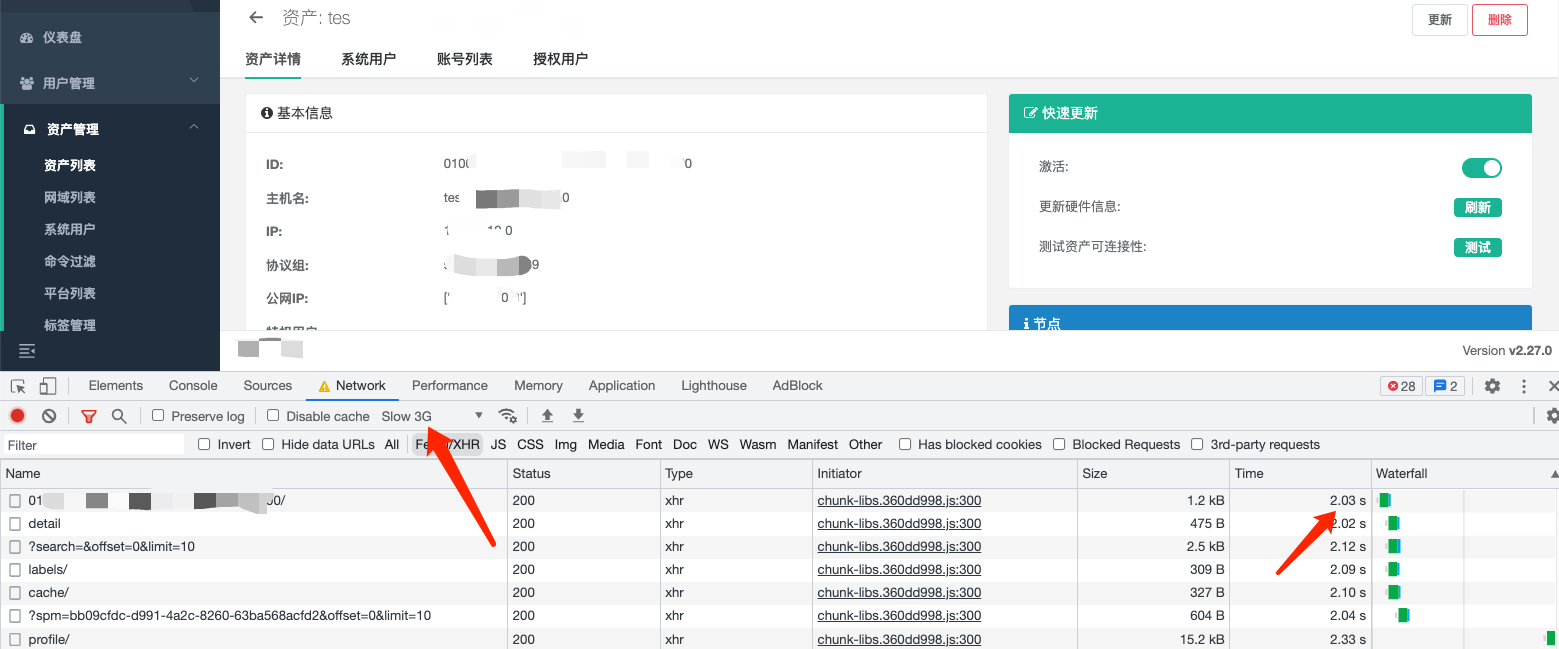Enable the Preserve log checkbox

click(158, 415)
